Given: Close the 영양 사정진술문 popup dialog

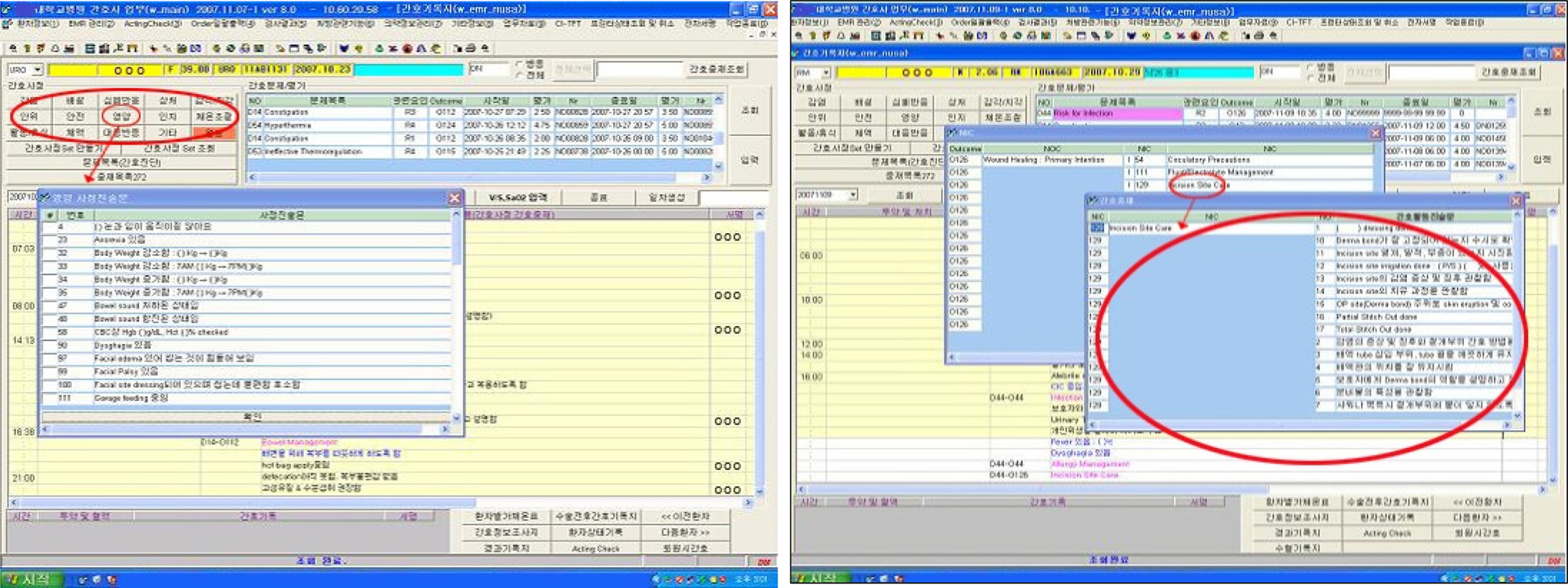Looking at the screenshot, I should click(454, 198).
